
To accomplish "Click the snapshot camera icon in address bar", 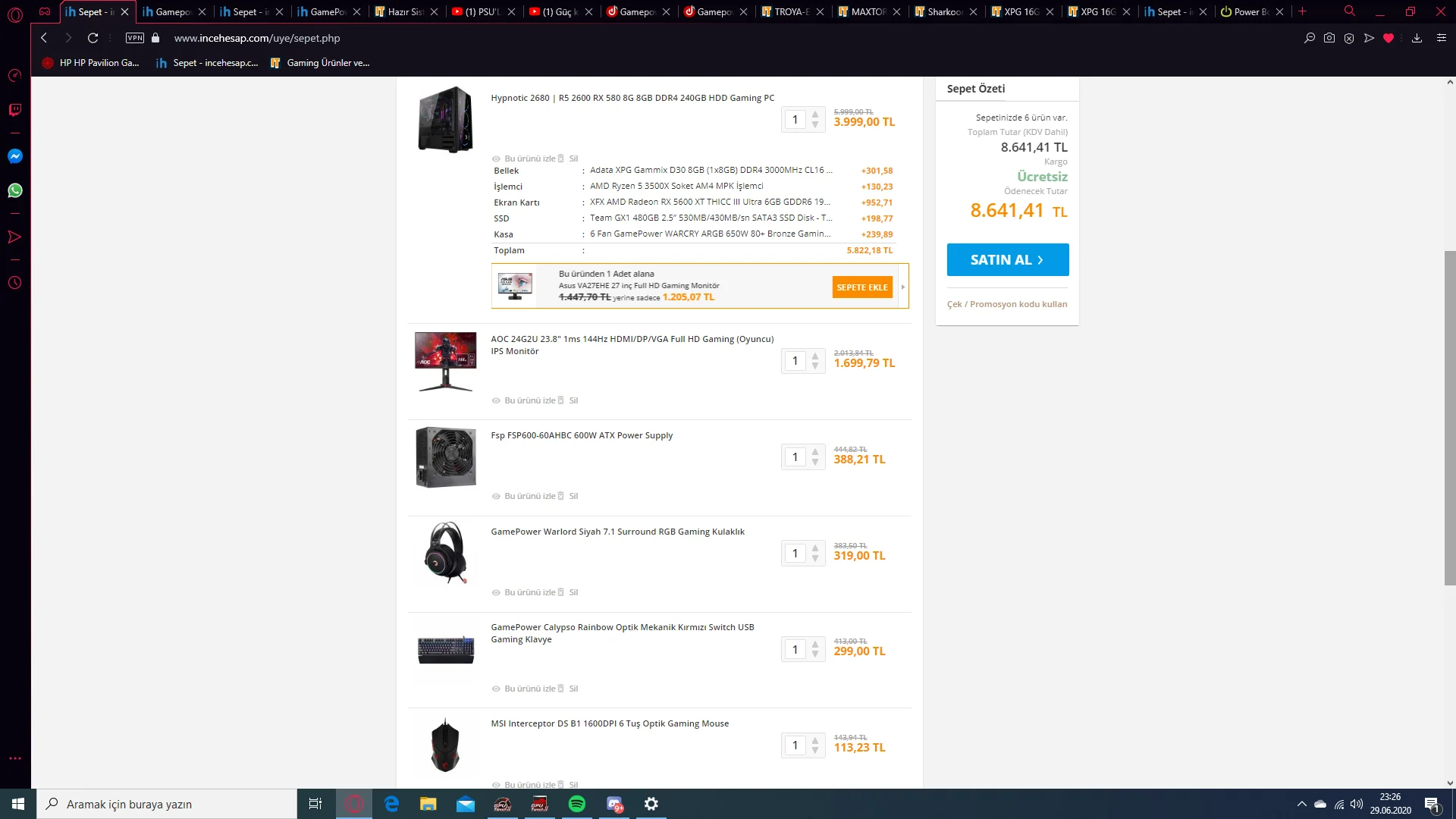I will coord(1329,38).
